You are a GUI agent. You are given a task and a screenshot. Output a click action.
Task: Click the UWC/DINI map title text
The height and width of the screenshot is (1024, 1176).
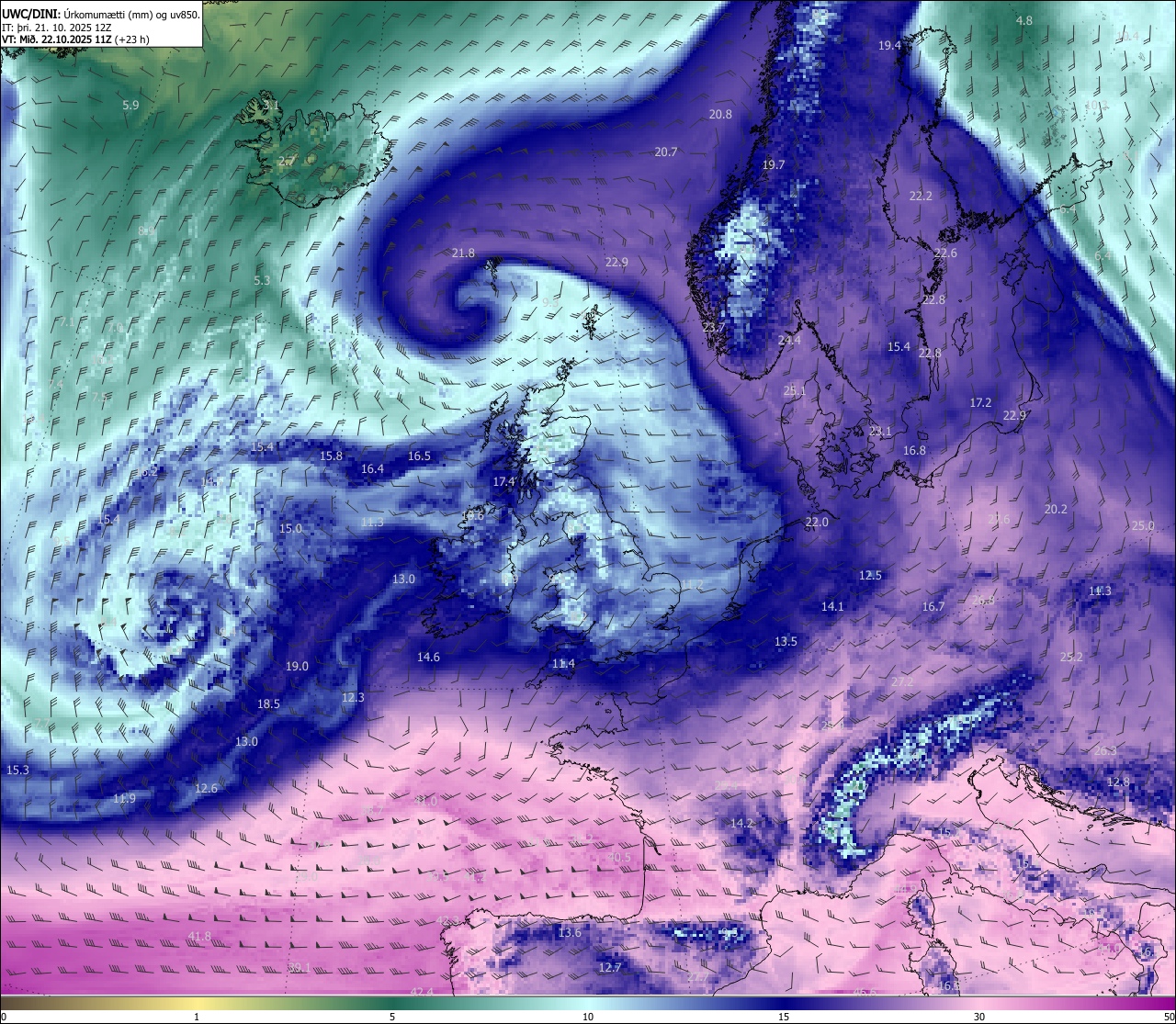pos(101,15)
